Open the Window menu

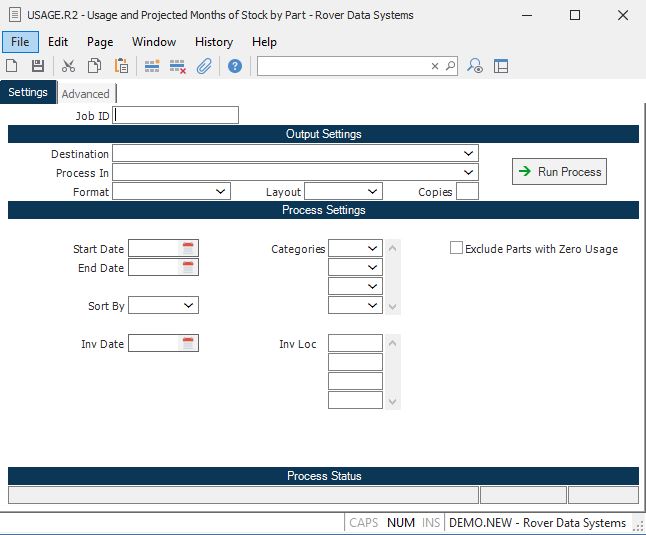pos(154,42)
